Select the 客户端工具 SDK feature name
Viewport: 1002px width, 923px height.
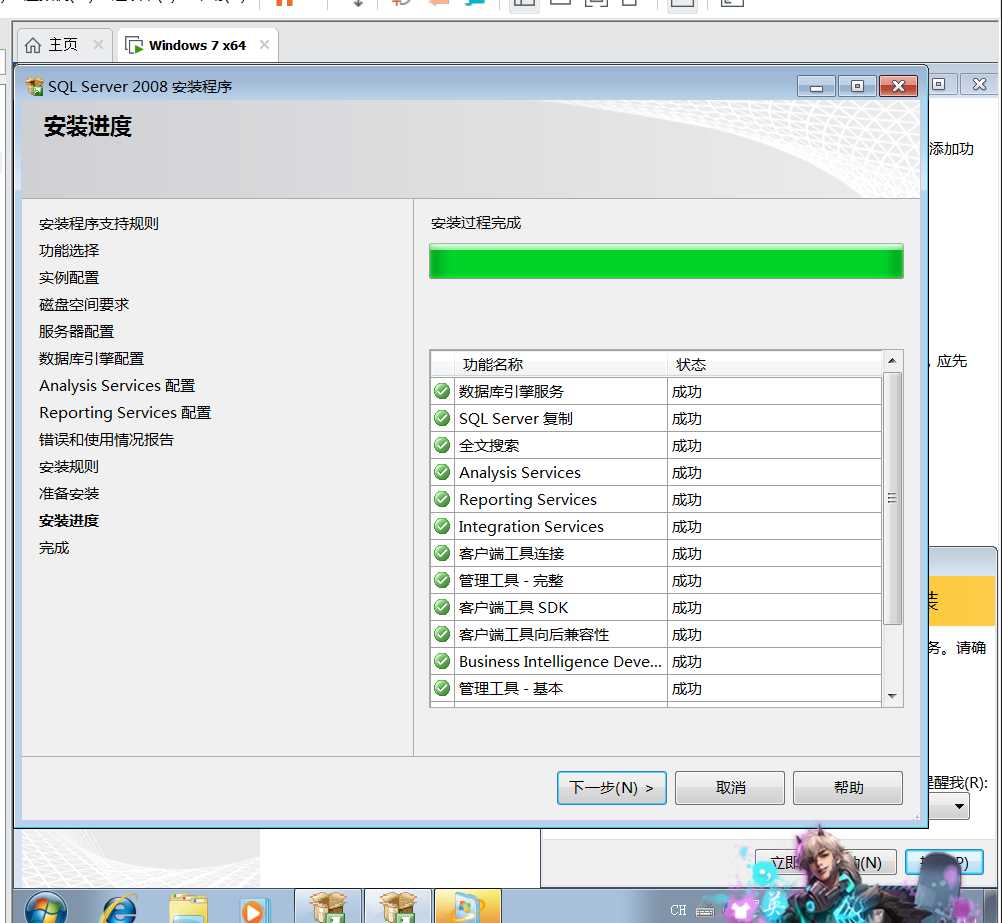[513, 607]
